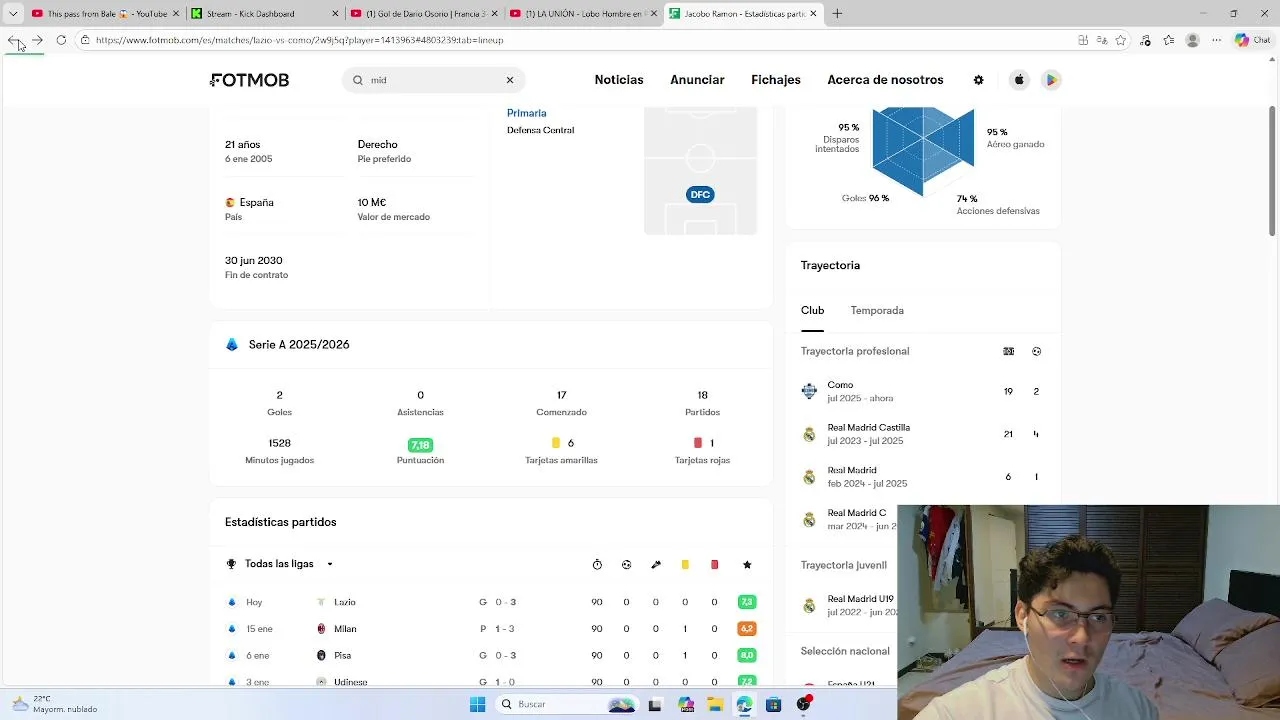Click the minutes-played stopwatch column icon
Screen dimensions: 1280x720
point(597,565)
